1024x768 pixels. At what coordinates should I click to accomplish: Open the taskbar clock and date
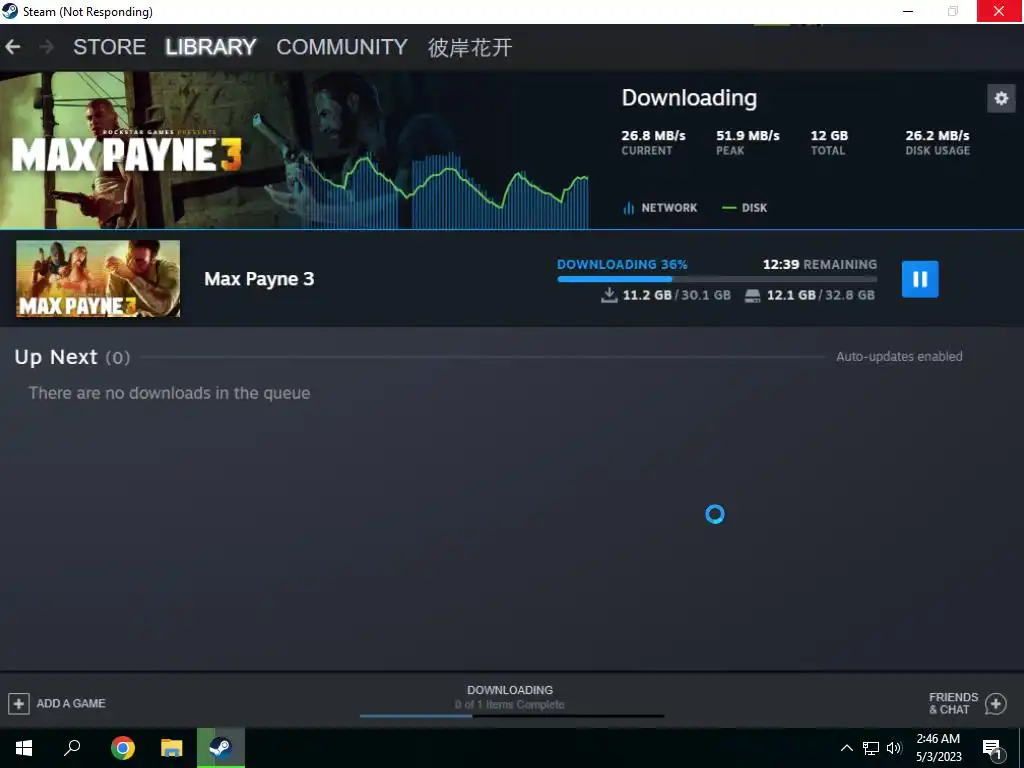pos(938,748)
